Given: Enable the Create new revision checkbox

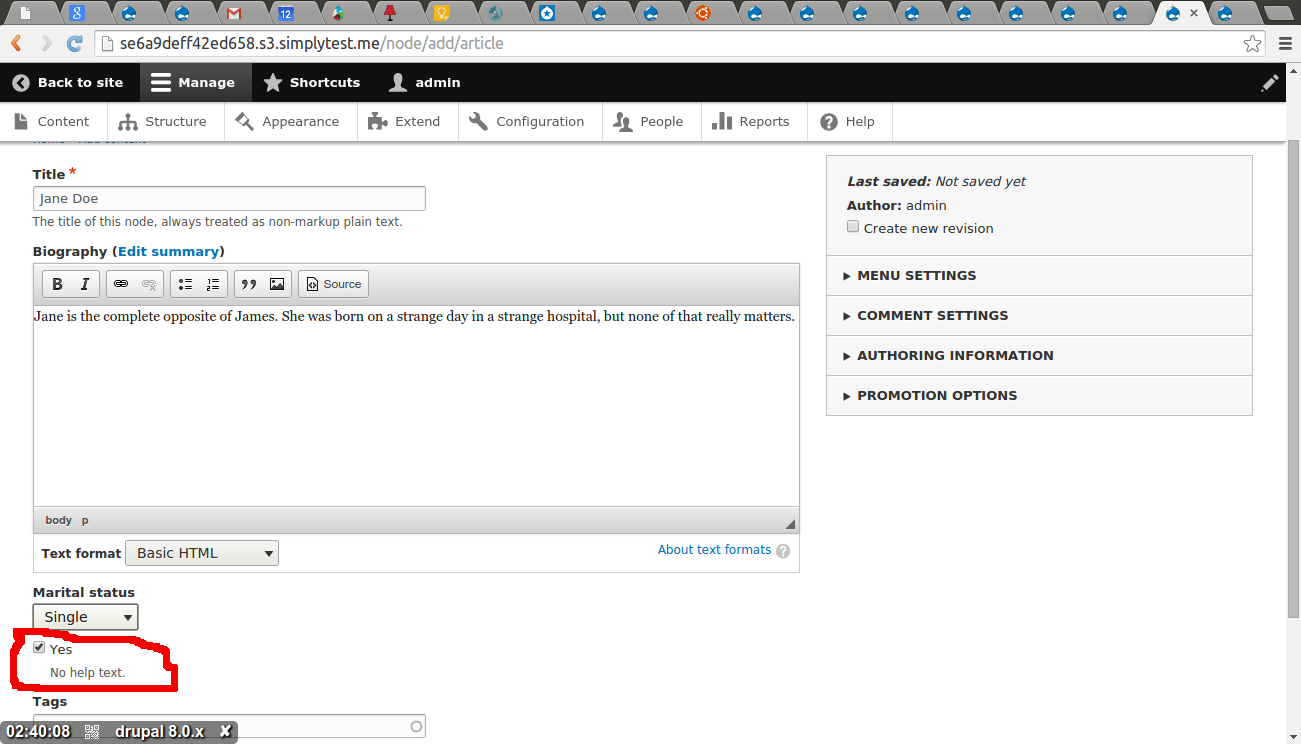Looking at the screenshot, I should coord(852,226).
